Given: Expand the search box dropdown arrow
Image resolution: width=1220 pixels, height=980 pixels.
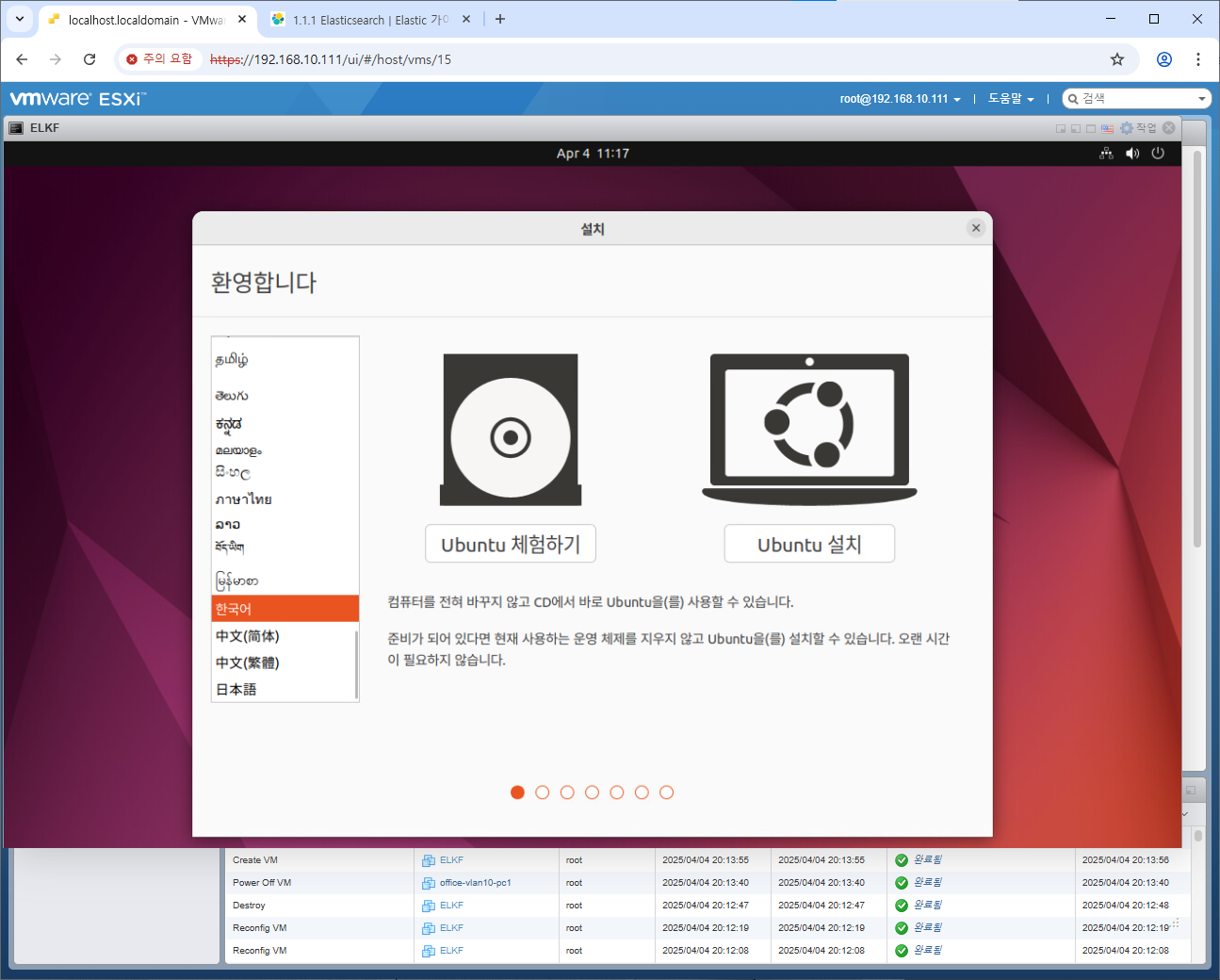Looking at the screenshot, I should pyautogui.click(x=1202, y=99).
